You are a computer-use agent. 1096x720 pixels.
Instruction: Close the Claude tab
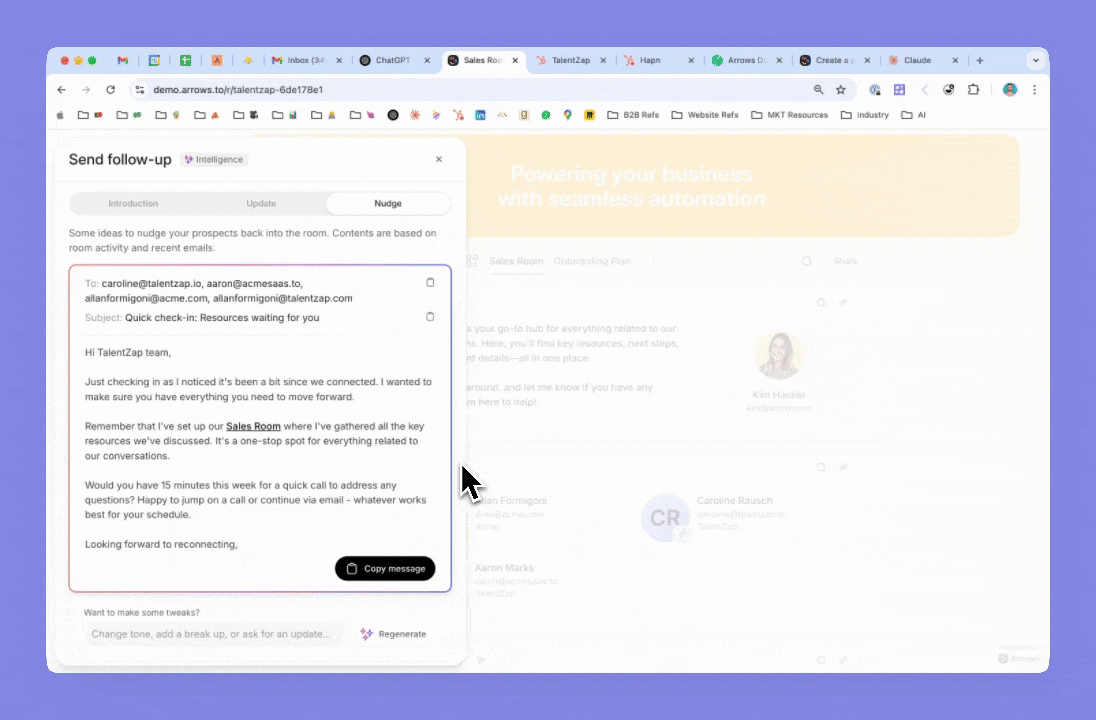[955, 60]
